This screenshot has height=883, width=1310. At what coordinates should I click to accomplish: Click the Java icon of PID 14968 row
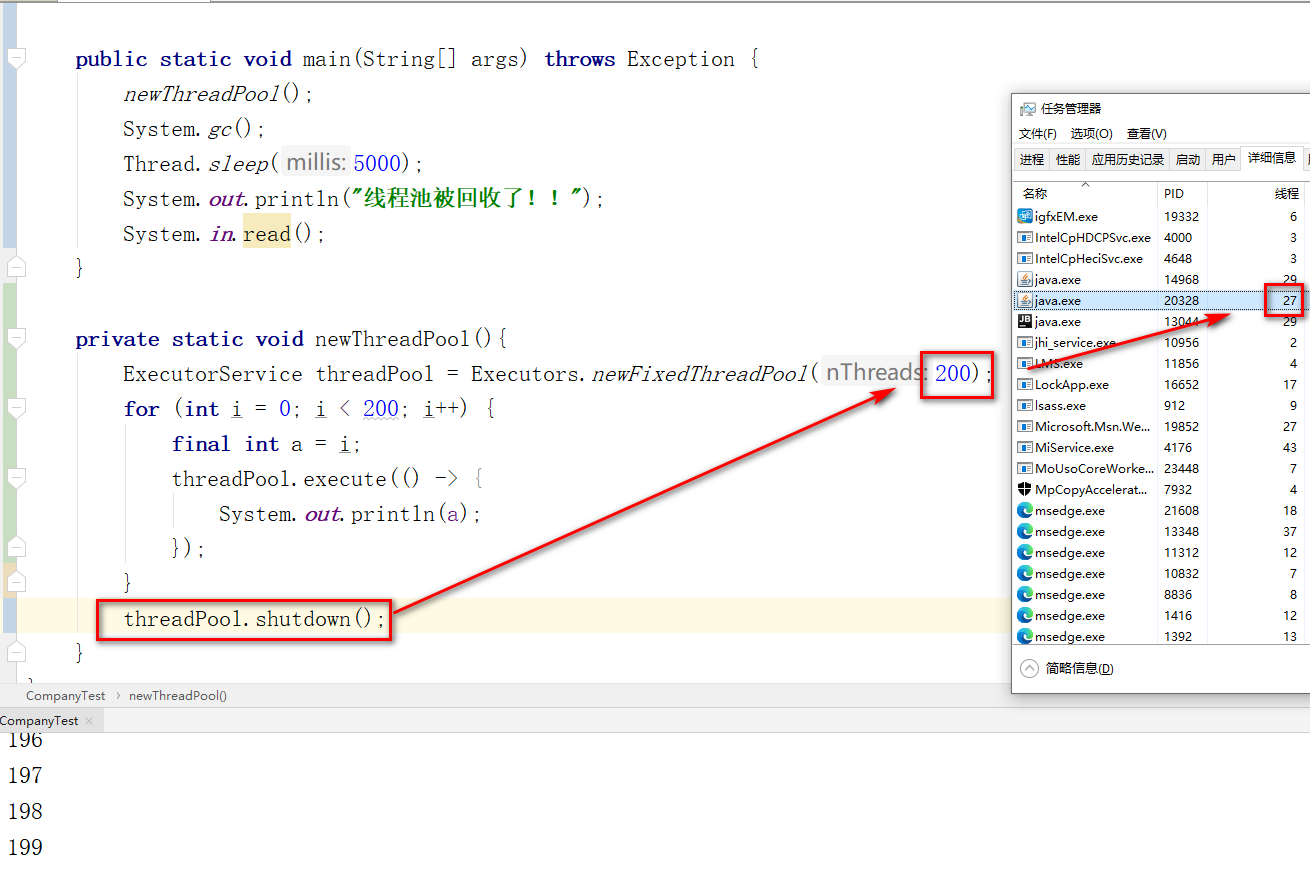(1024, 279)
